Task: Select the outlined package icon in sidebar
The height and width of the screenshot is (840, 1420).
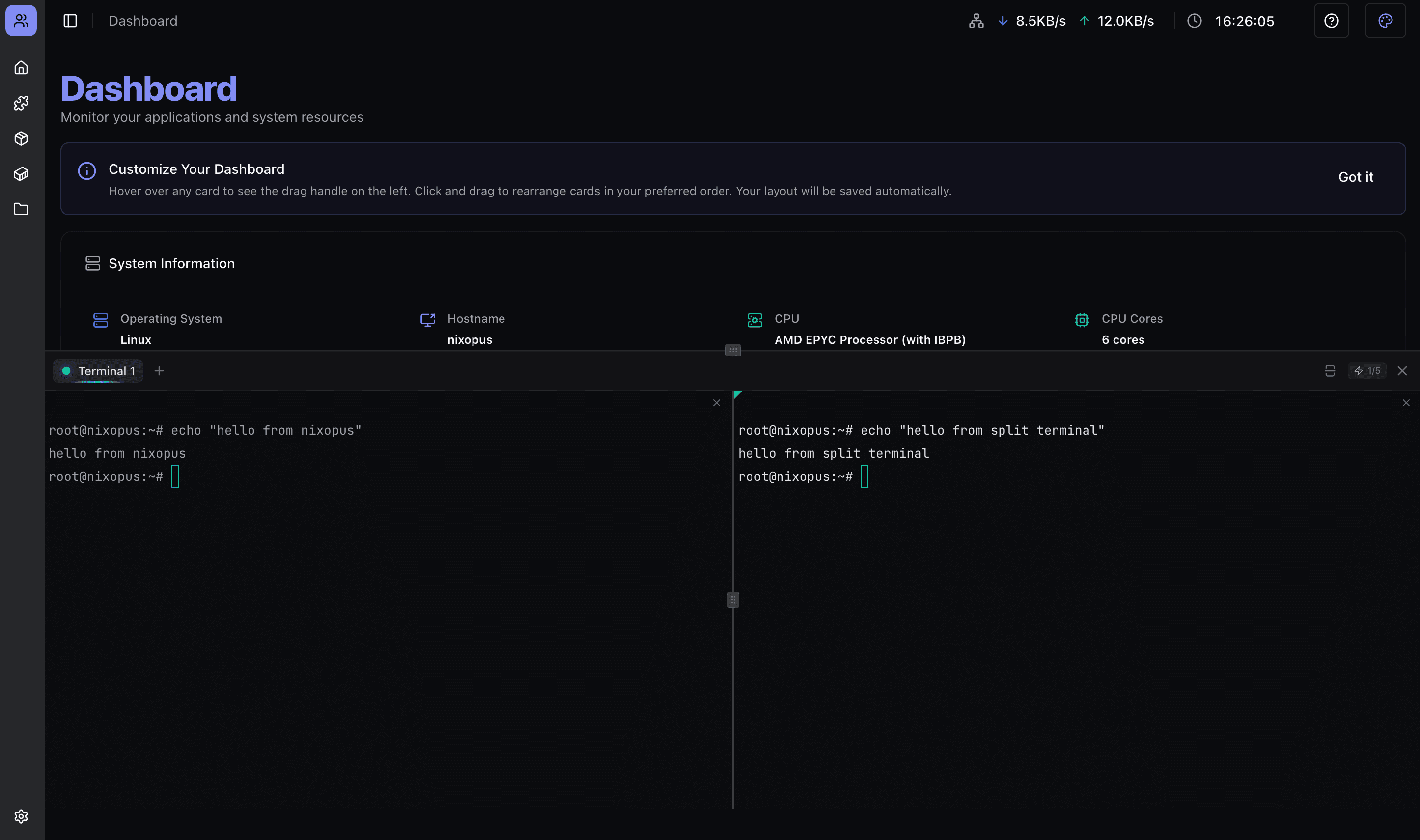Action: pyautogui.click(x=21, y=138)
